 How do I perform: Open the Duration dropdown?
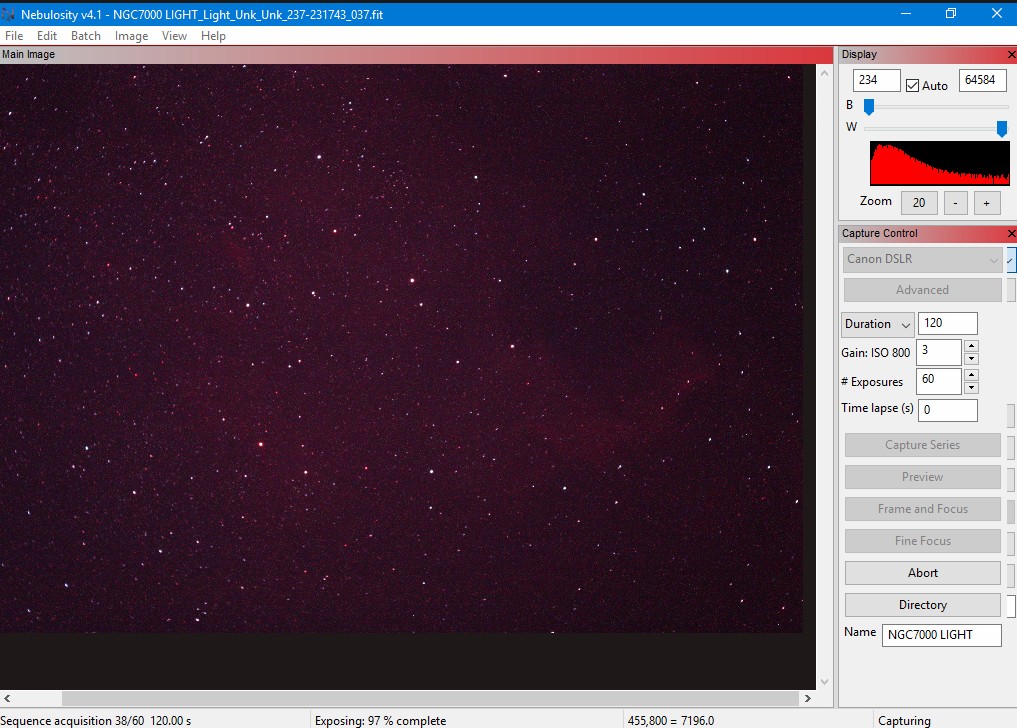tap(878, 324)
